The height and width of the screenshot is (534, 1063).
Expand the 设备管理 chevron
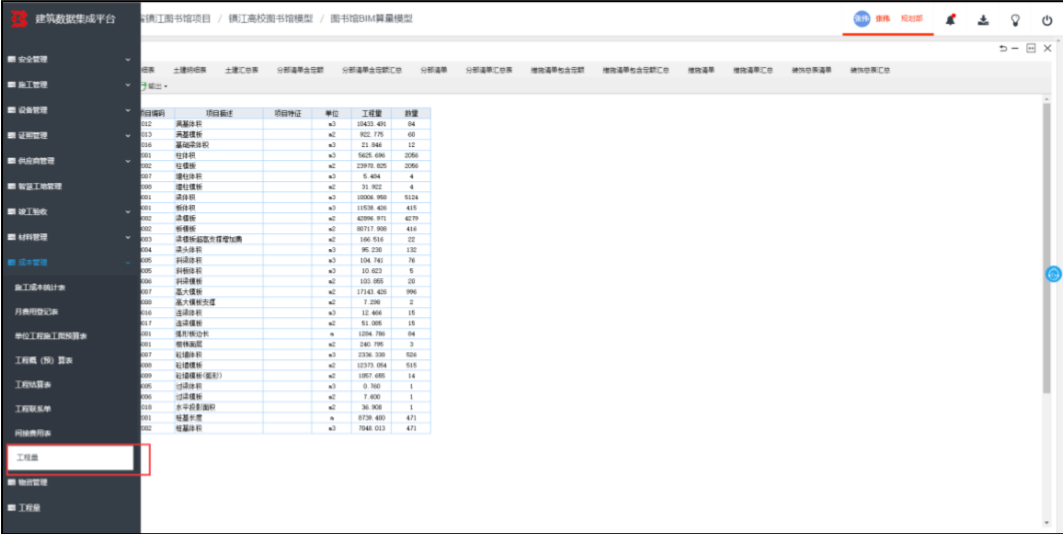click(x=128, y=110)
